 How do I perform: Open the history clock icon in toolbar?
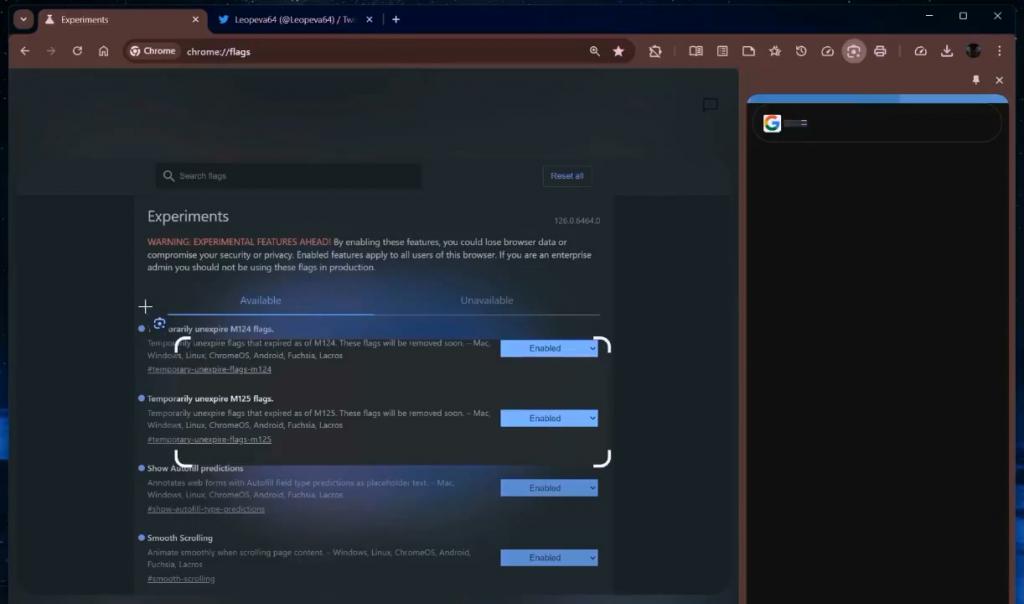tap(801, 51)
